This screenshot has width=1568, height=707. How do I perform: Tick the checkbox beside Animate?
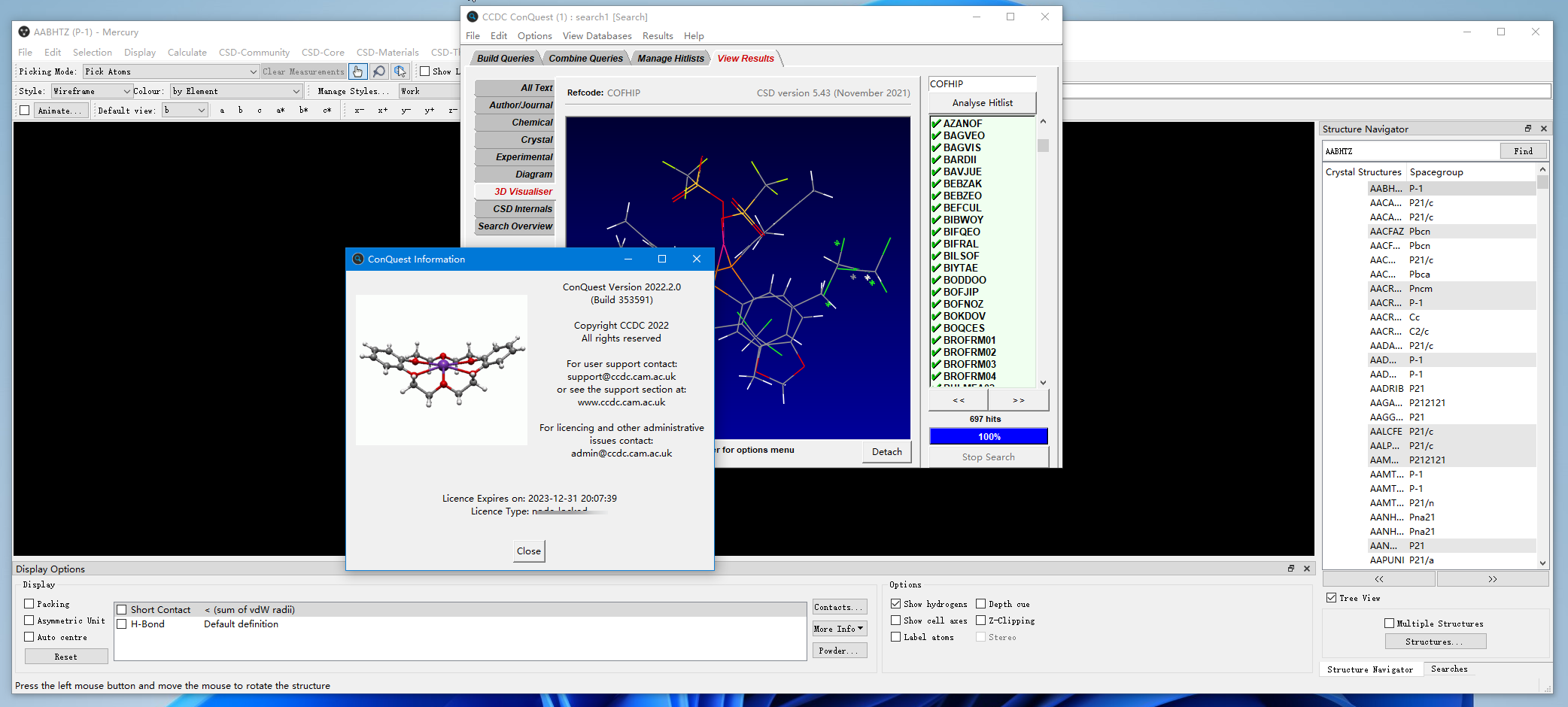click(x=25, y=111)
